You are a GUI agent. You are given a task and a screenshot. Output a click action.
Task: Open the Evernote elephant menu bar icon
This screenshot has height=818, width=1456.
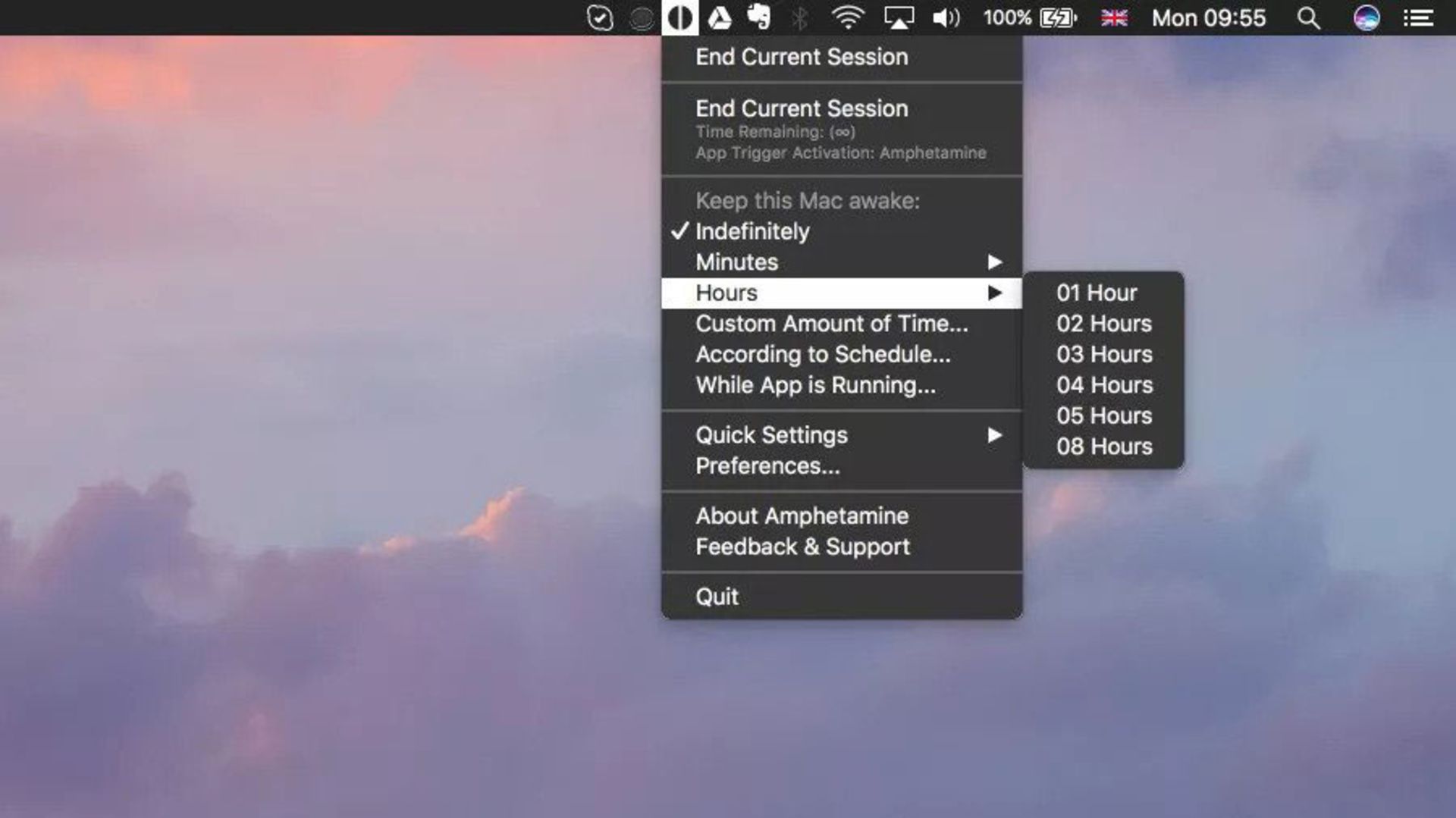coord(758,17)
